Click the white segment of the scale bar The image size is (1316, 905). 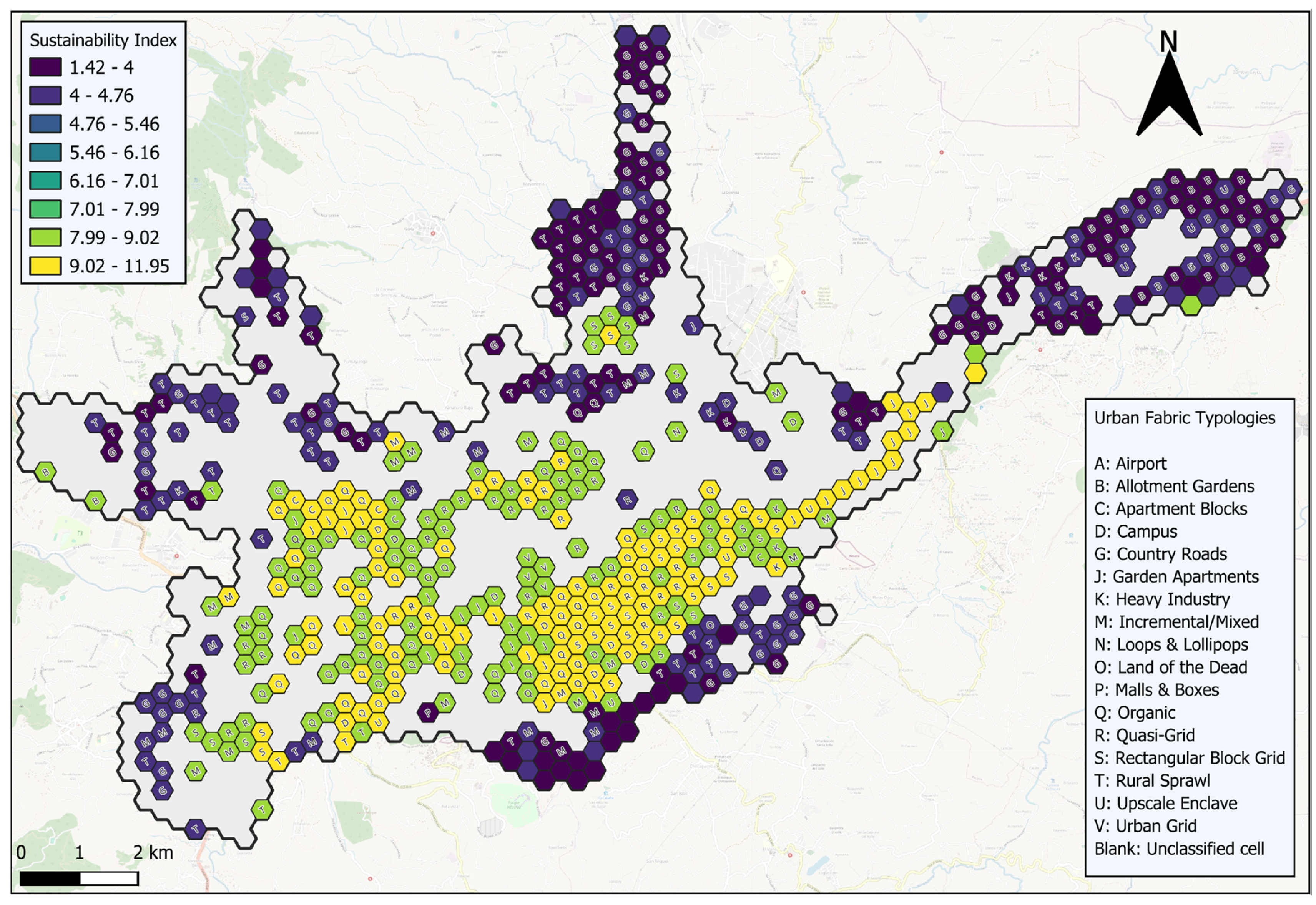coord(109,879)
